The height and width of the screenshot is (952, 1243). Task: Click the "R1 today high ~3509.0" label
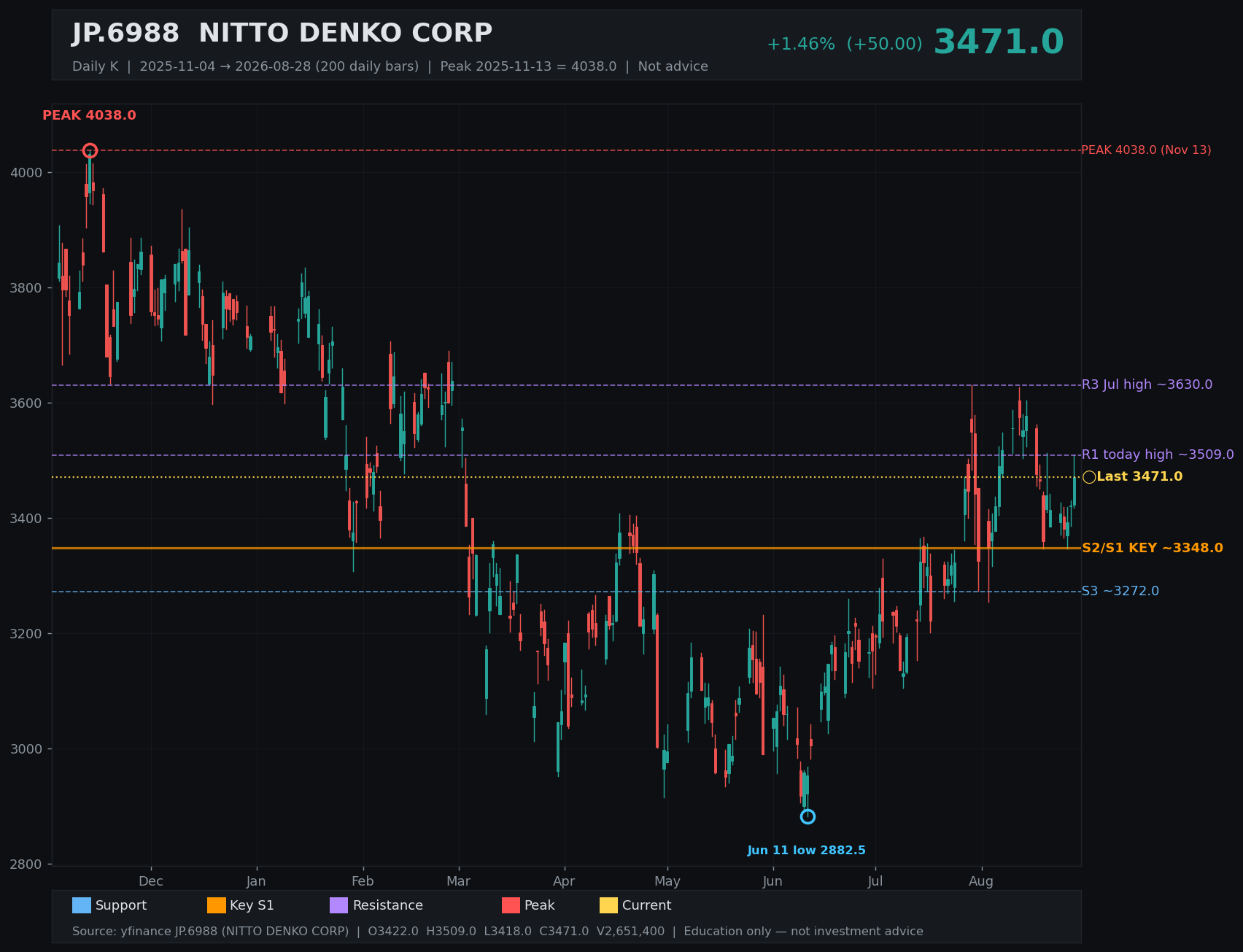click(1158, 454)
